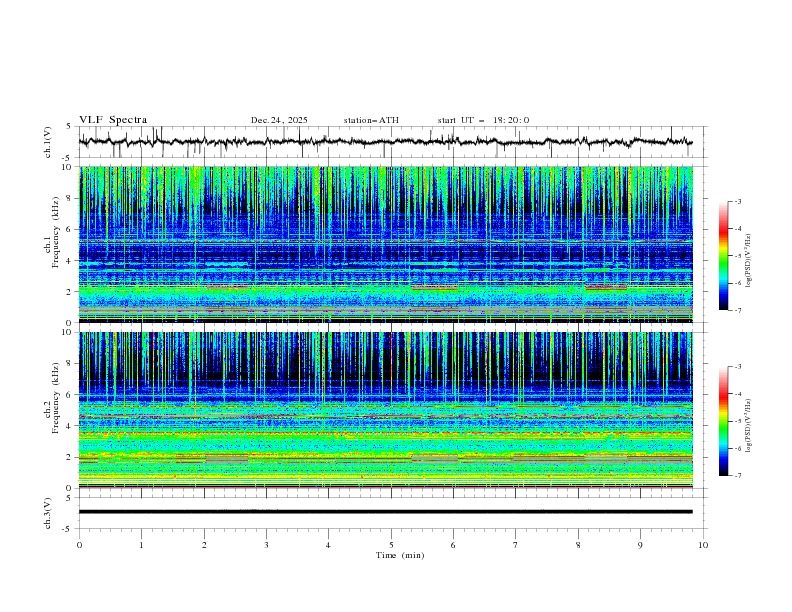The height and width of the screenshot is (612, 792).
Task: Click the log(PSD) label beside the ch.2 color bar
Action: pyautogui.click(x=749, y=425)
